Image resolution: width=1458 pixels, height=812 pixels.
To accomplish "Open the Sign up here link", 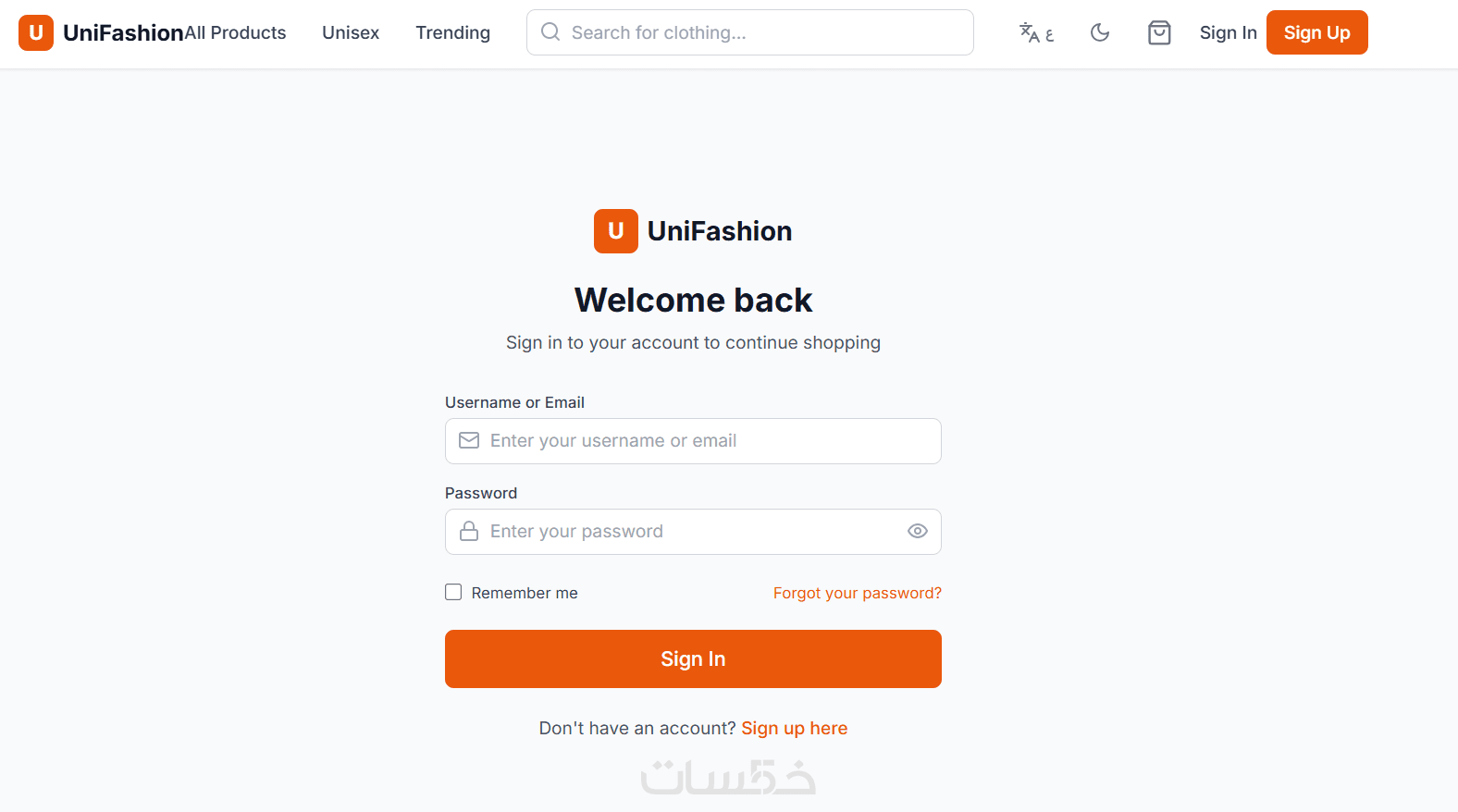I will pyautogui.click(x=794, y=728).
